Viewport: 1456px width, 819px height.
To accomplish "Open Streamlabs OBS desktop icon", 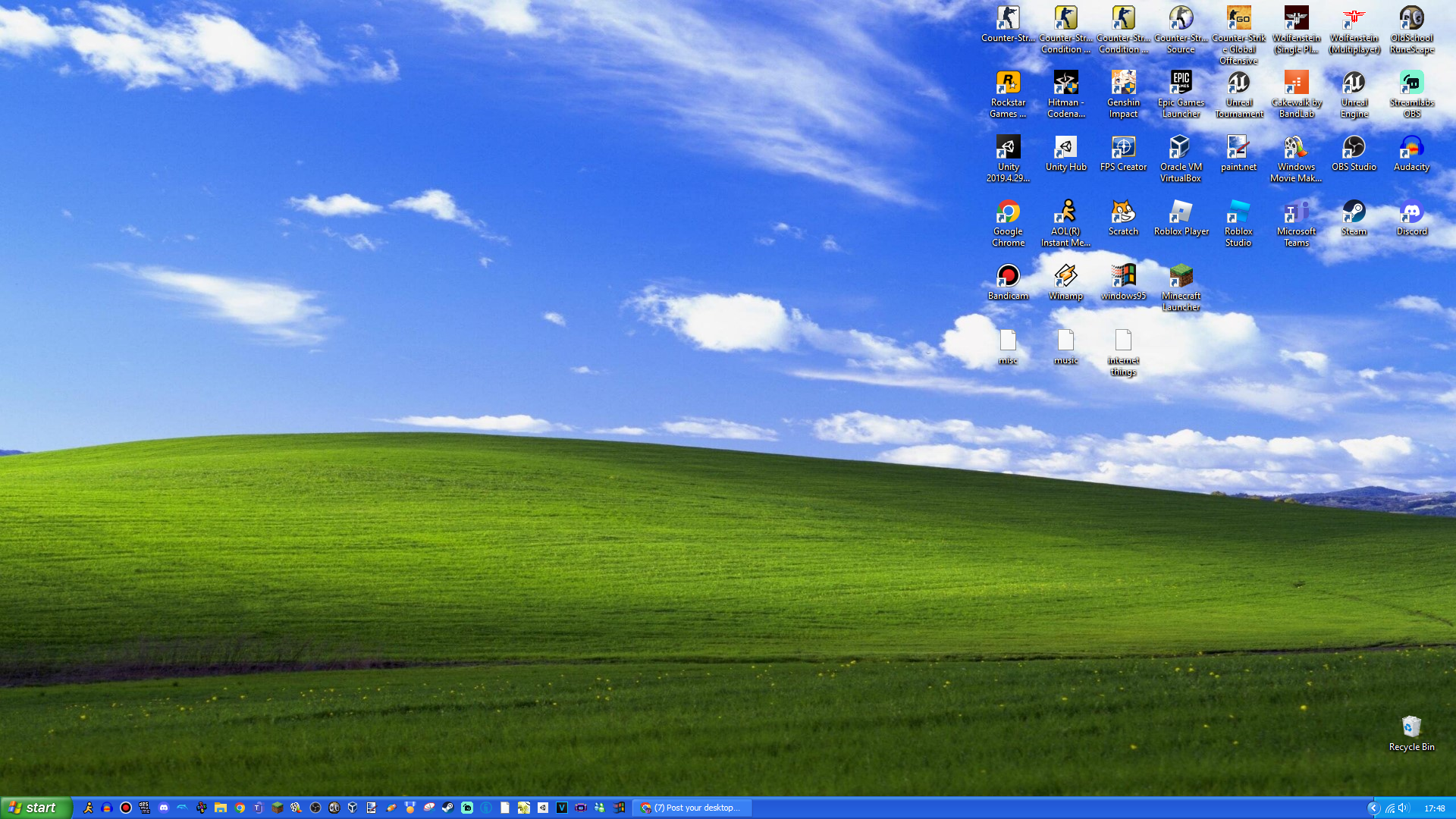I will click(x=1411, y=94).
